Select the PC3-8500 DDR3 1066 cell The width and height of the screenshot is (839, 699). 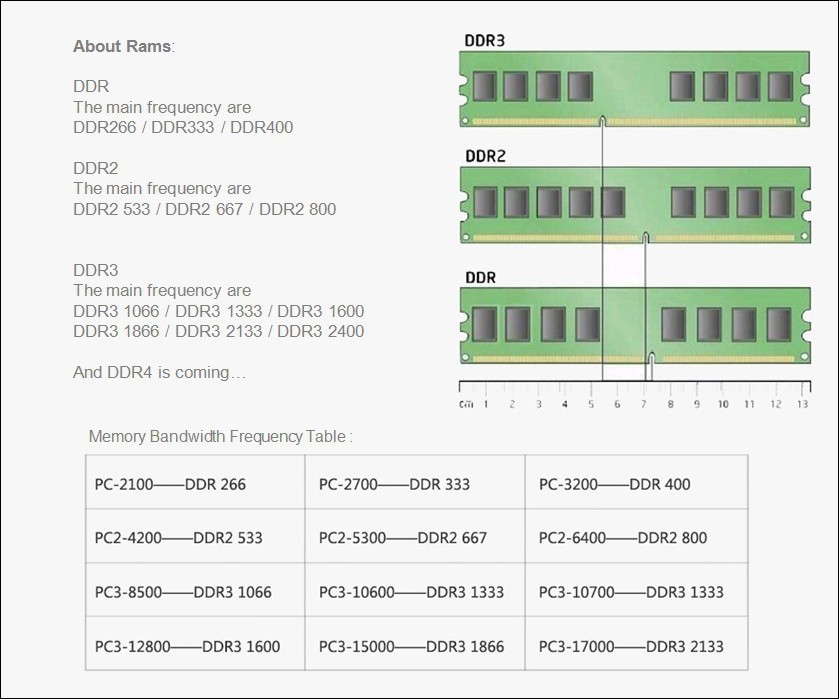195,590
